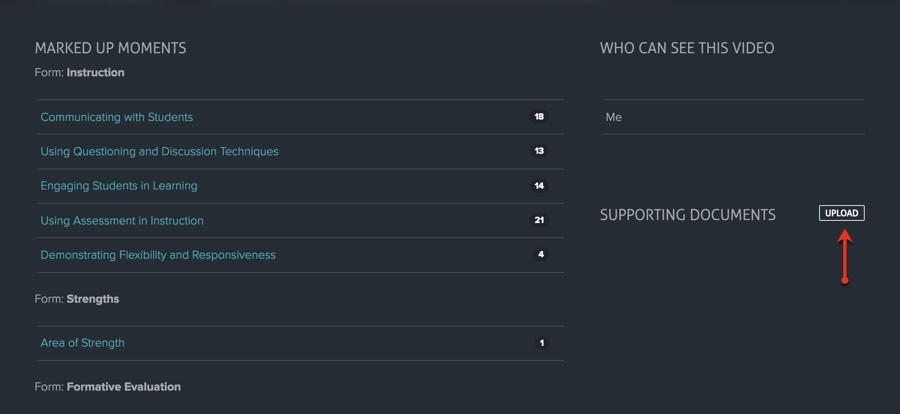Click the 18 count badge
900x414 pixels.
pos(539,117)
